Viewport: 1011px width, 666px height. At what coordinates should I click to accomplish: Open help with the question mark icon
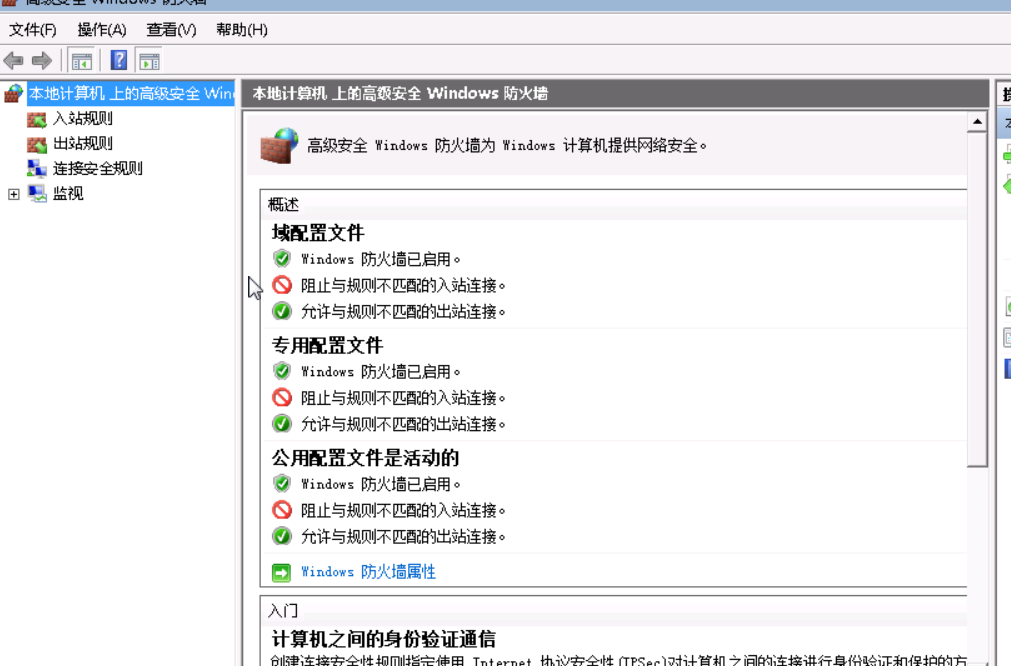(119, 61)
